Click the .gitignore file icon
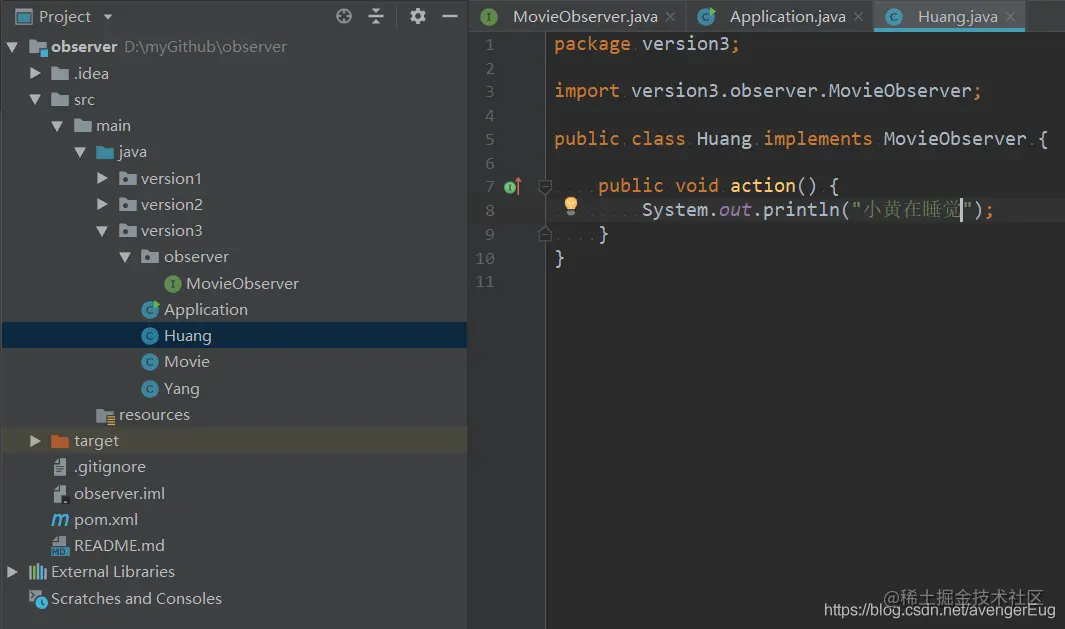This screenshot has height=629, width=1065. point(60,467)
